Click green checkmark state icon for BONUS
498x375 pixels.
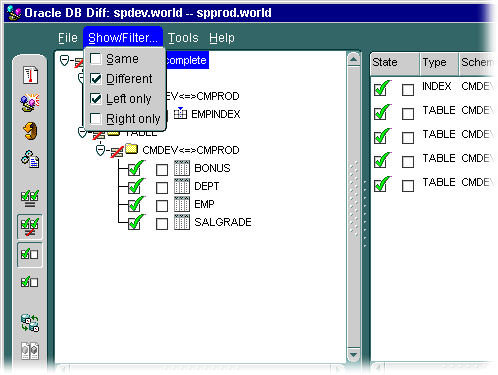(137, 168)
